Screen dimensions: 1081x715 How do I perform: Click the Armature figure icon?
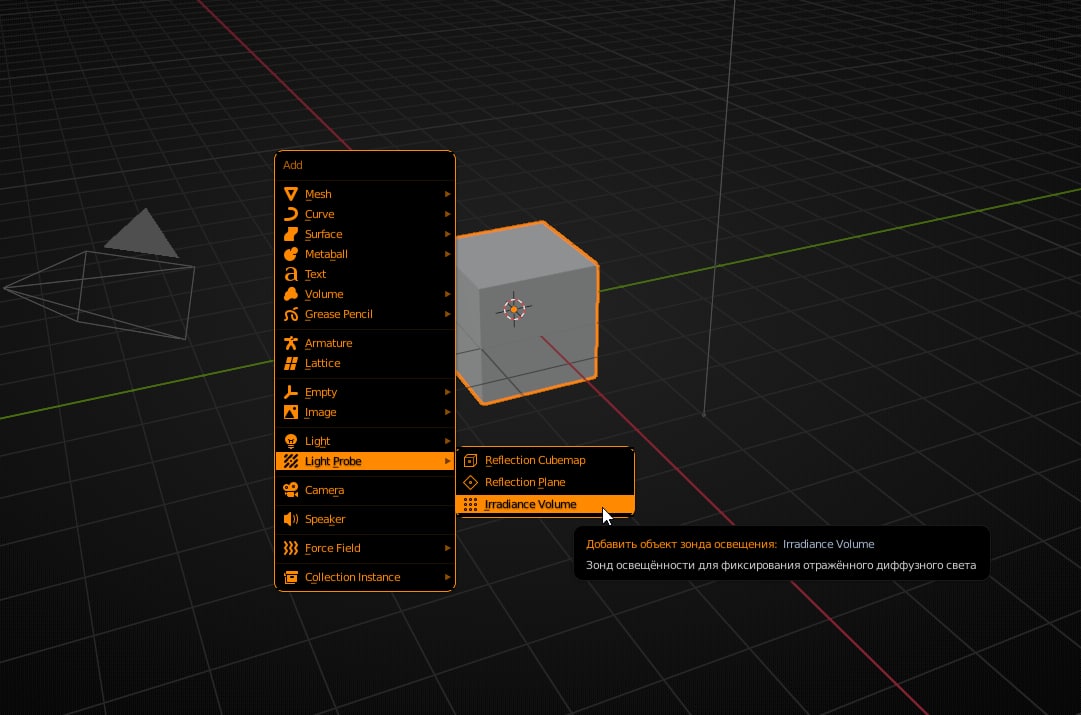click(291, 343)
